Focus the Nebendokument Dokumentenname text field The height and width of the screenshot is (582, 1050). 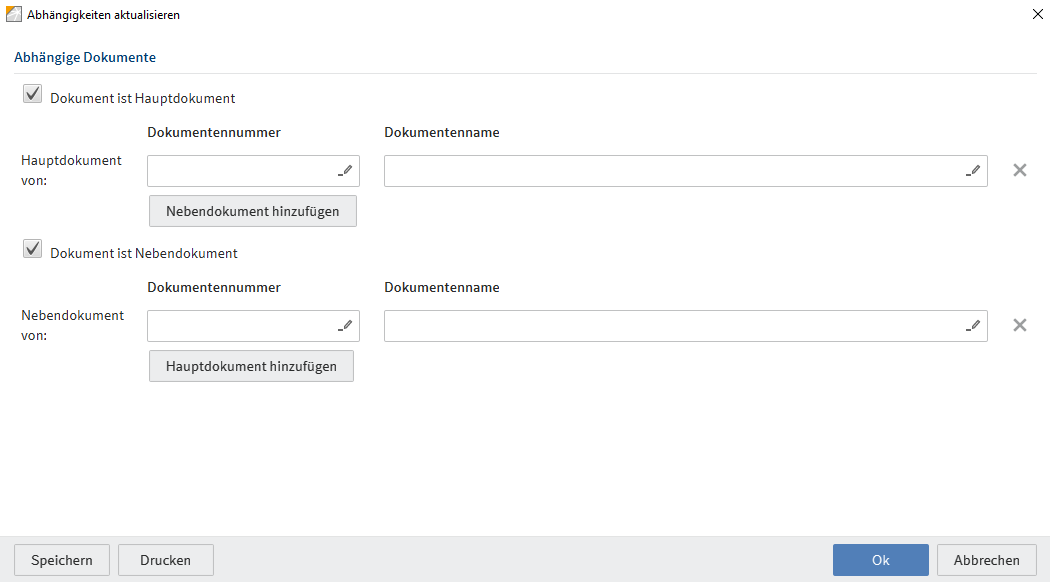[x=670, y=326]
